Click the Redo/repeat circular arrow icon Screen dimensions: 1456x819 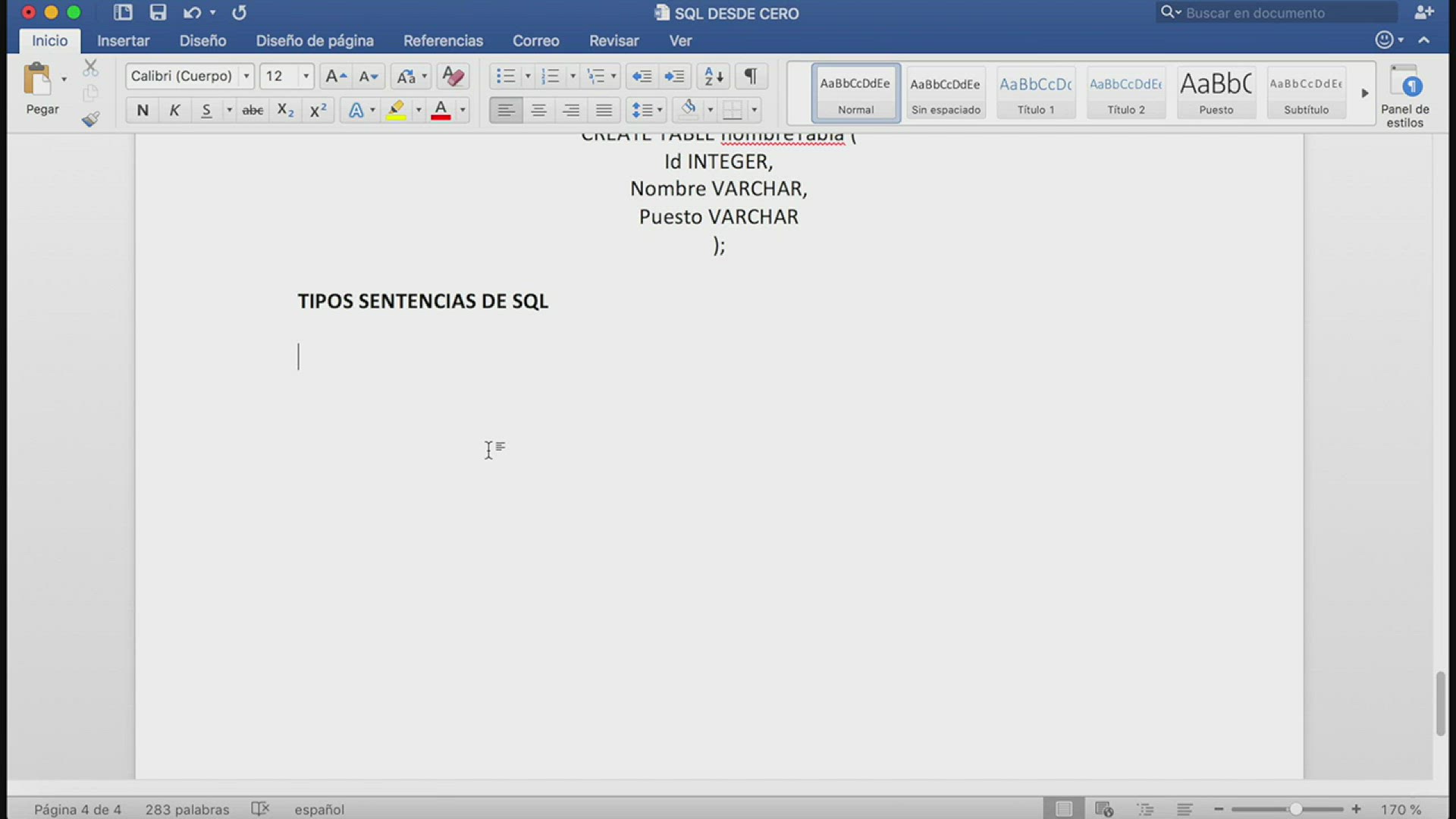pyautogui.click(x=239, y=12)
